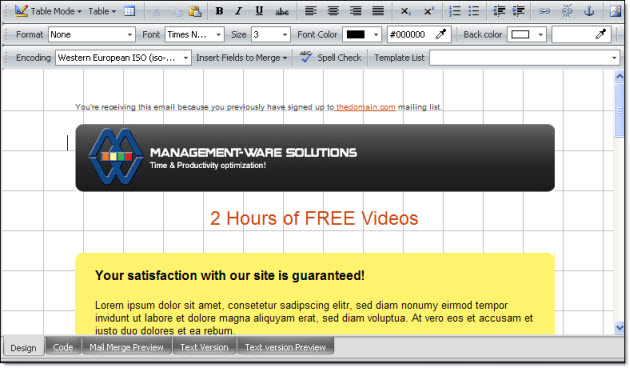This screenshot has height=368, width=630.
Task: Click the Spell Check label
Action: [x=340, y=58]
